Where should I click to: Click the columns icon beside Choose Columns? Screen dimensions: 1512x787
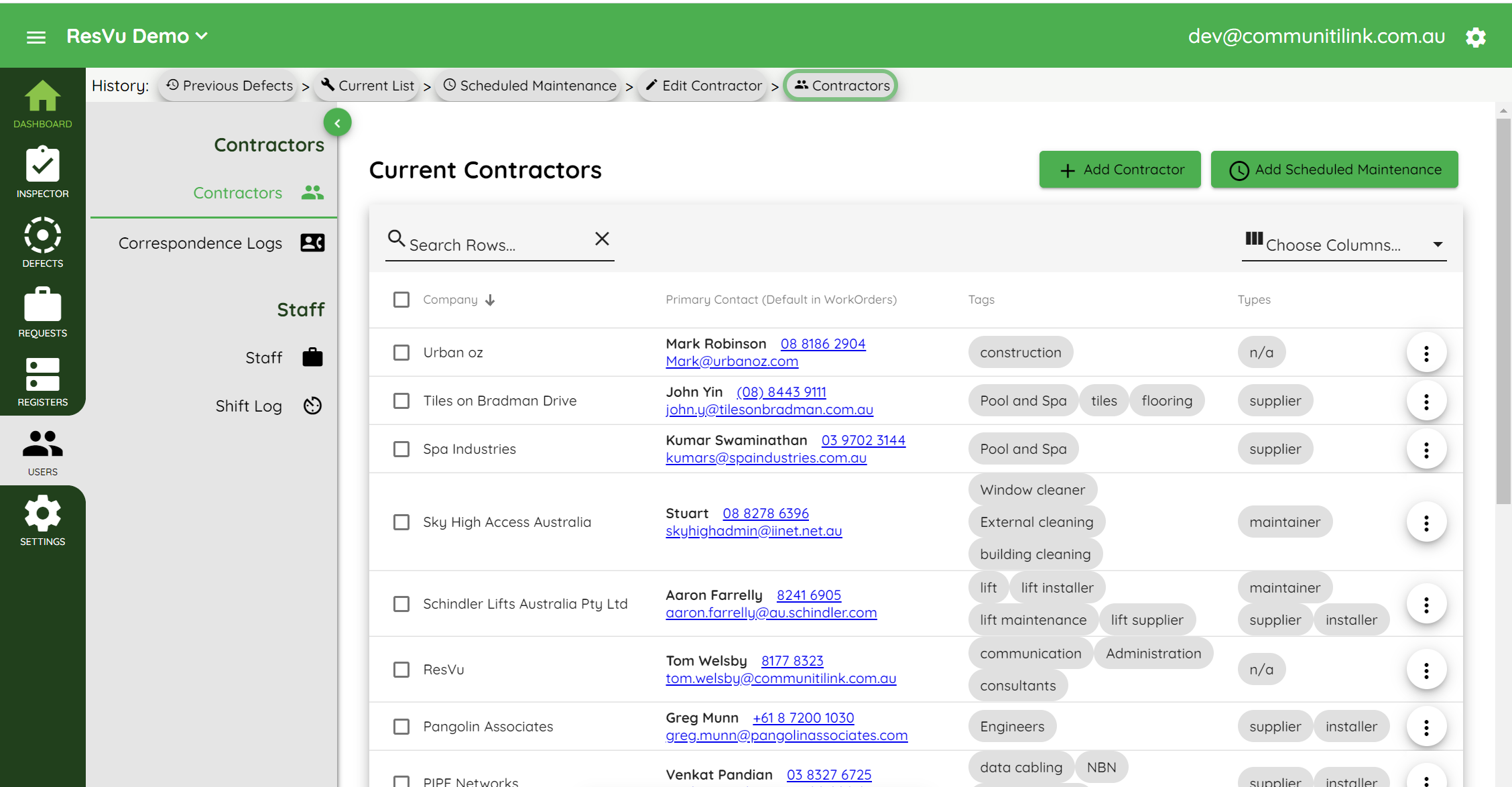point(1254,239)
